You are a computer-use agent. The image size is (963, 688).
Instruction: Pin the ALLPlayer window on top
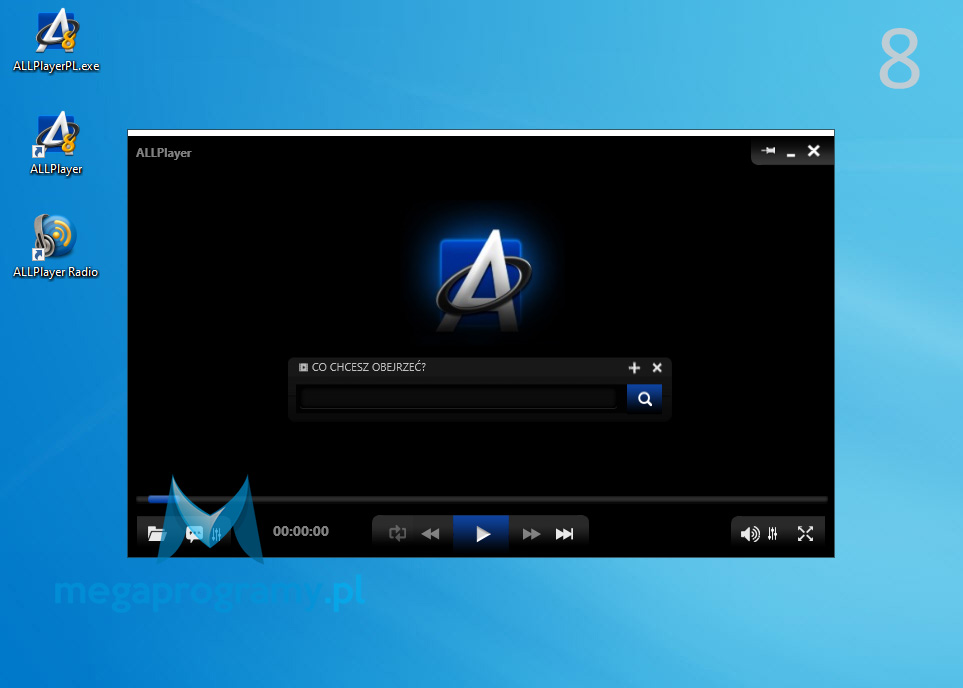(768, 150)
